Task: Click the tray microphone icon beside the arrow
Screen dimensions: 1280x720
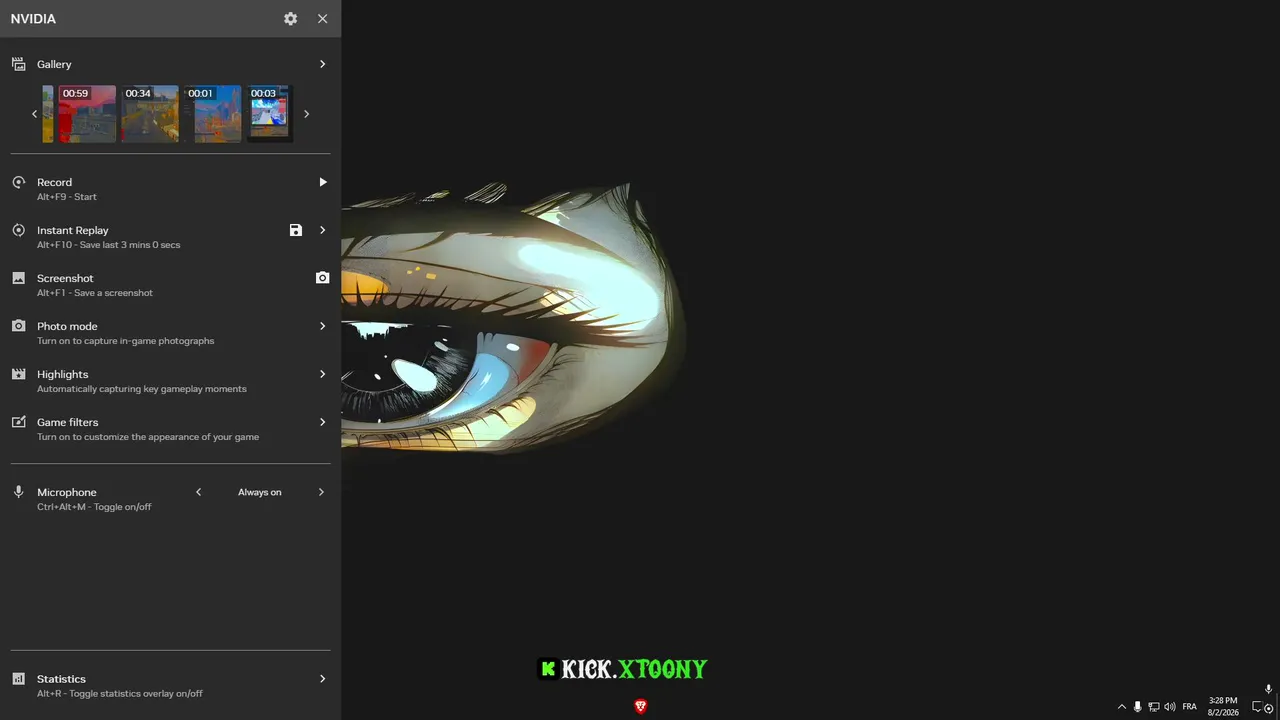Action: coord(1137,707)
